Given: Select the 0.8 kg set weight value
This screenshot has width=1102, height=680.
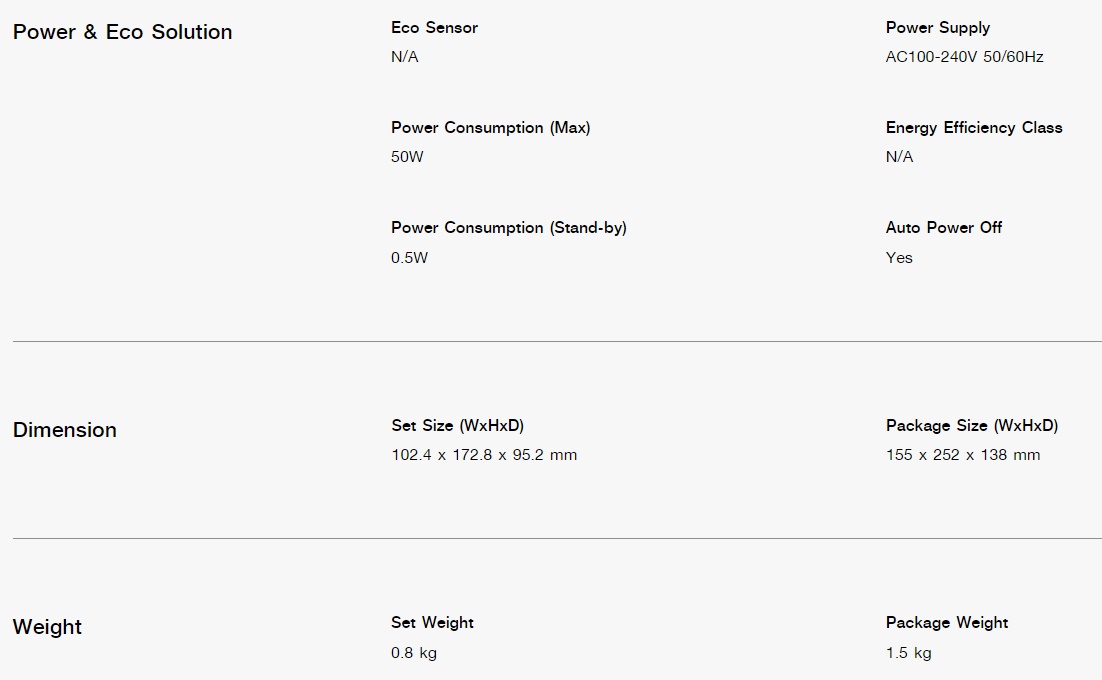Looking at the screenshot, I should pos(414,653).
